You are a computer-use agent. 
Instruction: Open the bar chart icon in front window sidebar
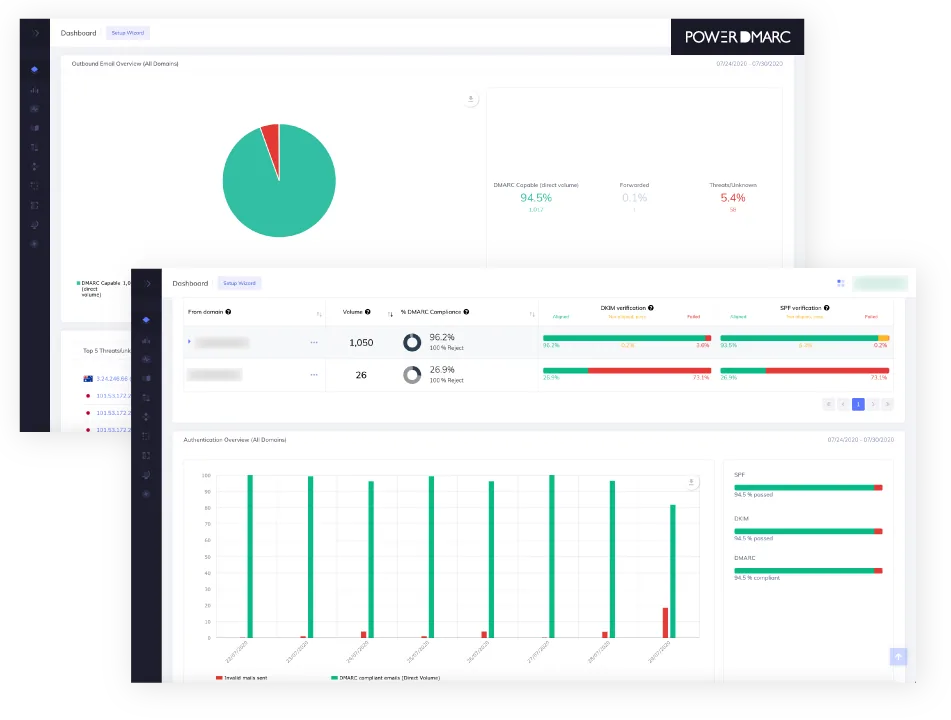(146, 340)
